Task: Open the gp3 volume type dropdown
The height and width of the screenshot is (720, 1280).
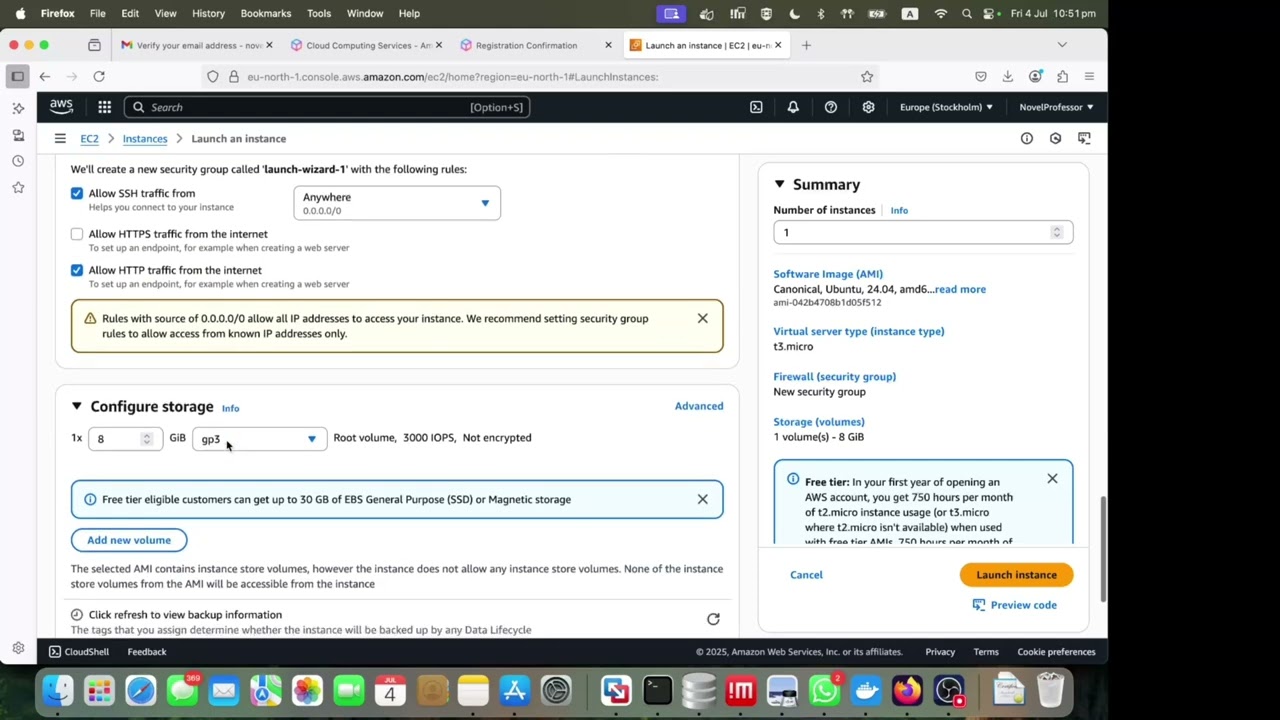Action: [x=259, y=439]
